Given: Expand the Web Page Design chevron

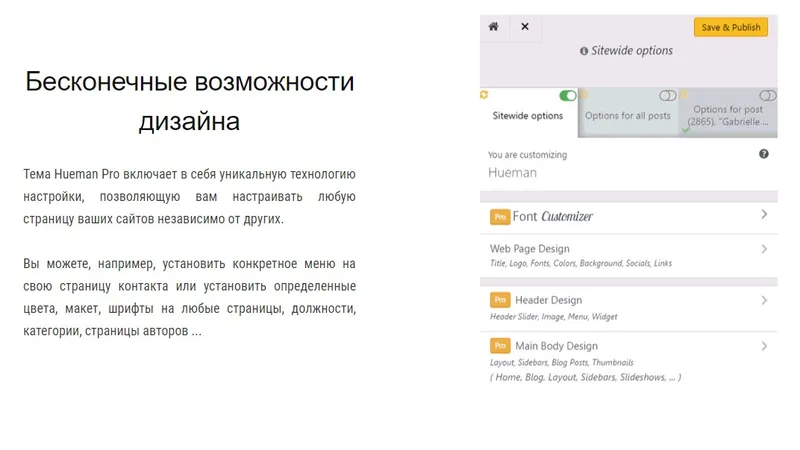Looking at the screenshot, I should (x=764, y=249).
